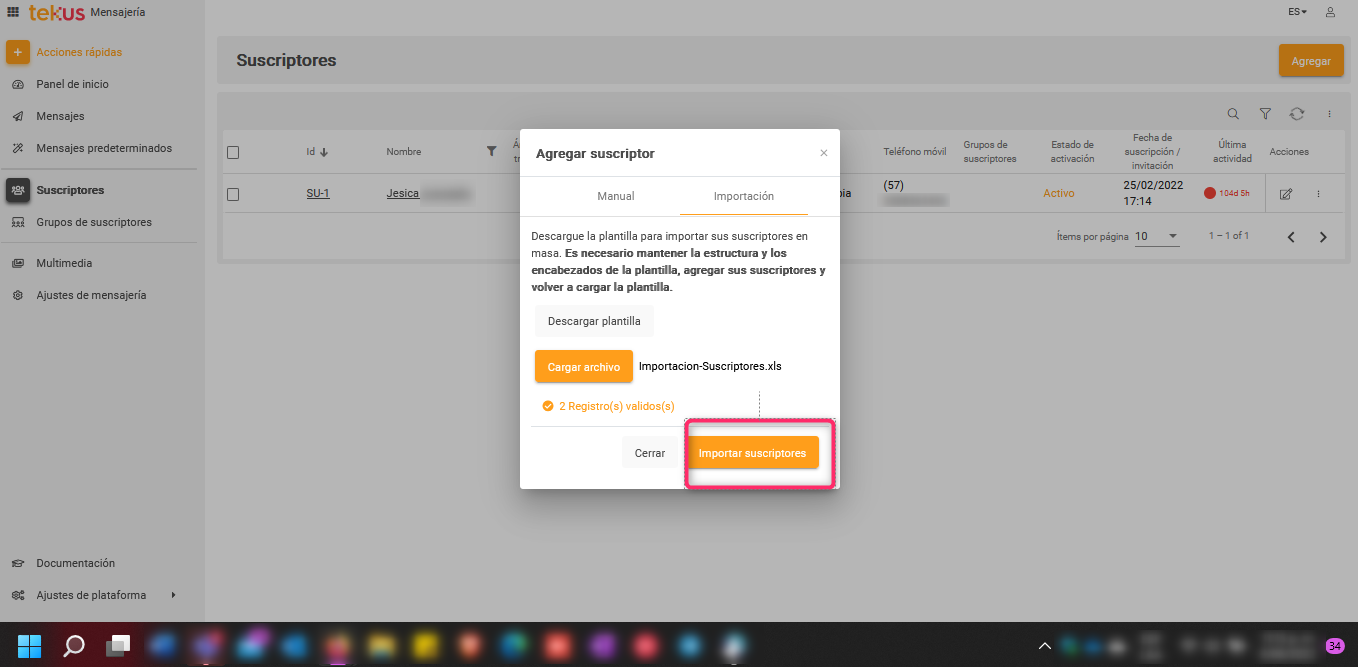This screenshot has width=1358, height=667.
Task: Go to the next page arrow
Action: coord(1323,237)
